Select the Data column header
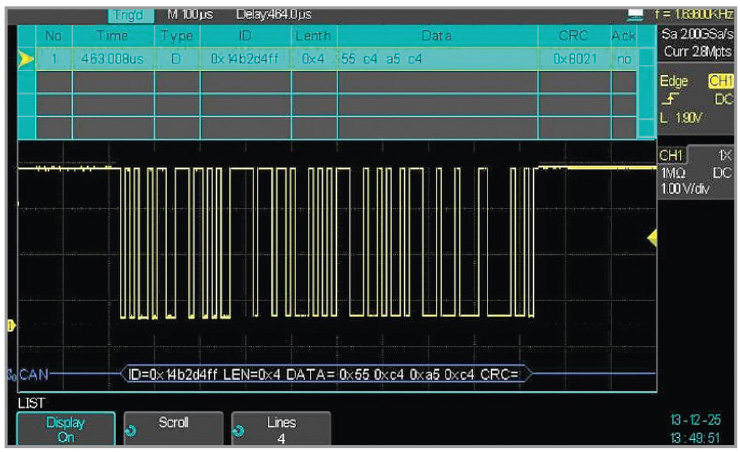The image size is (740, 452). click(436, 36)
